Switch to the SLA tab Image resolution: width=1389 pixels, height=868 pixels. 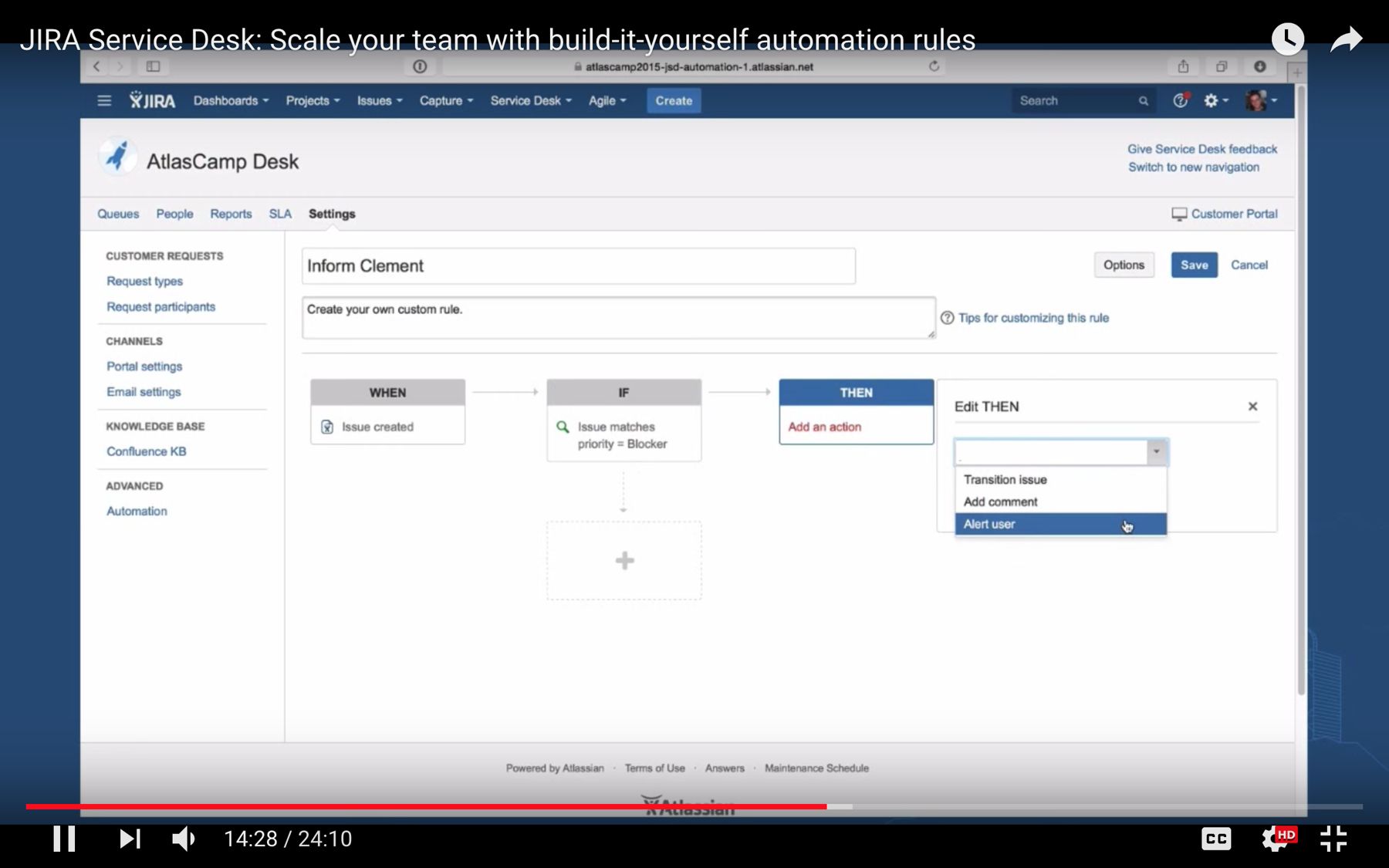pyautogui.click(x=280, y=214)
